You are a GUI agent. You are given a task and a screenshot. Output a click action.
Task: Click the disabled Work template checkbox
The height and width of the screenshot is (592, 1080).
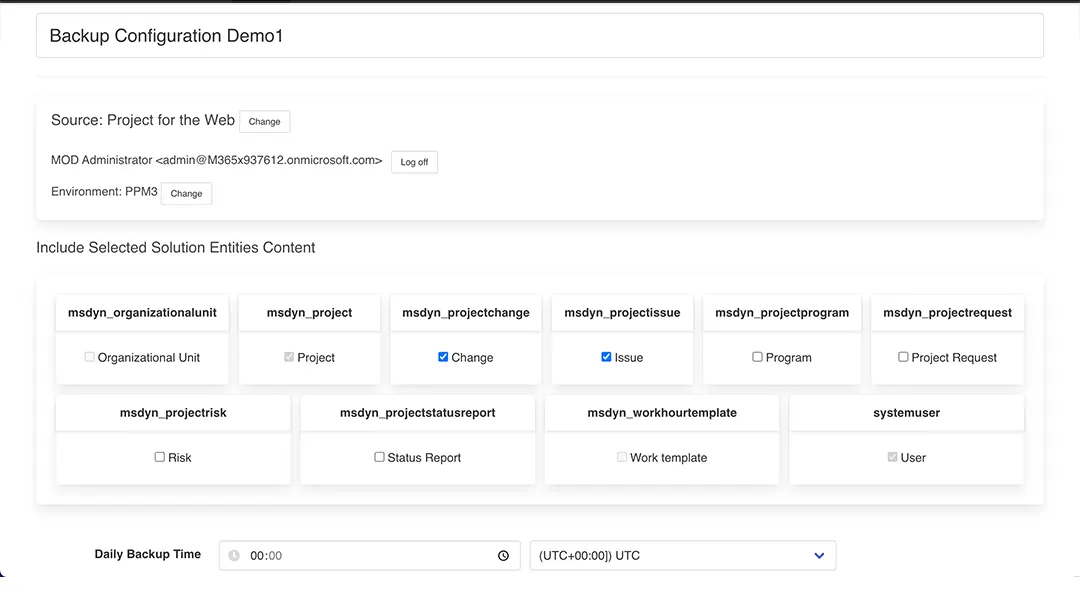pyautogui.click(x=622, y=457)
